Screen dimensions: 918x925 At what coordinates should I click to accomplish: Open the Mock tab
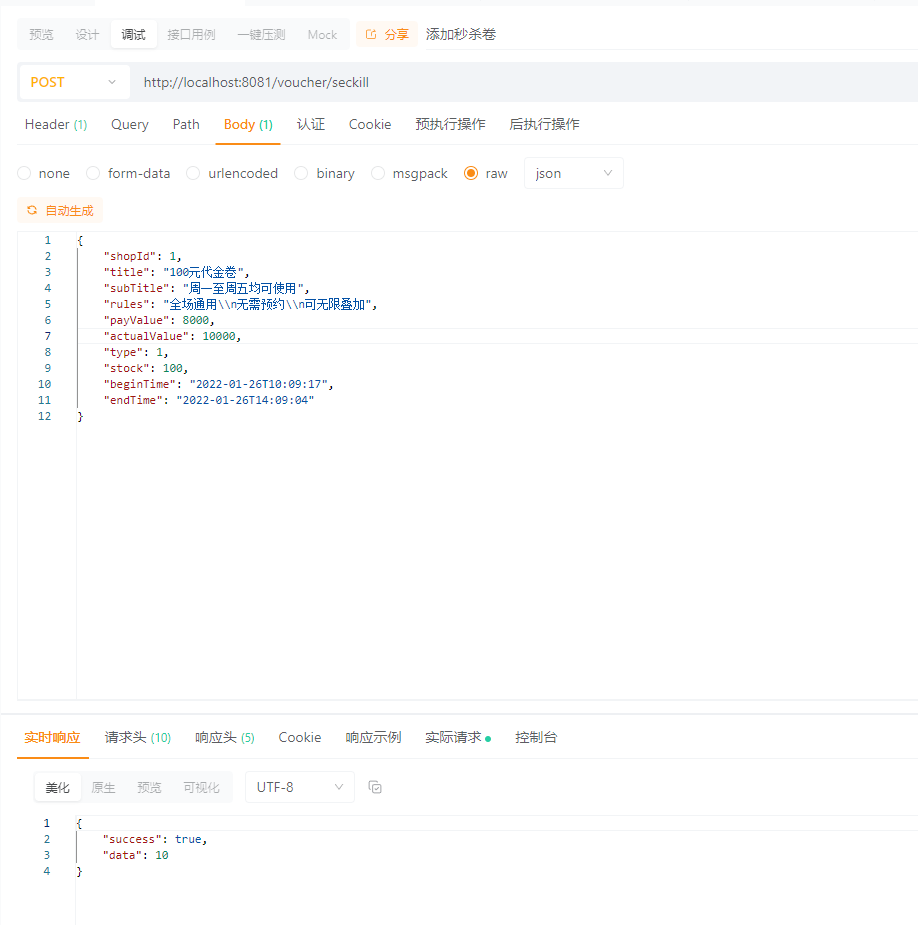pos(322,34)
